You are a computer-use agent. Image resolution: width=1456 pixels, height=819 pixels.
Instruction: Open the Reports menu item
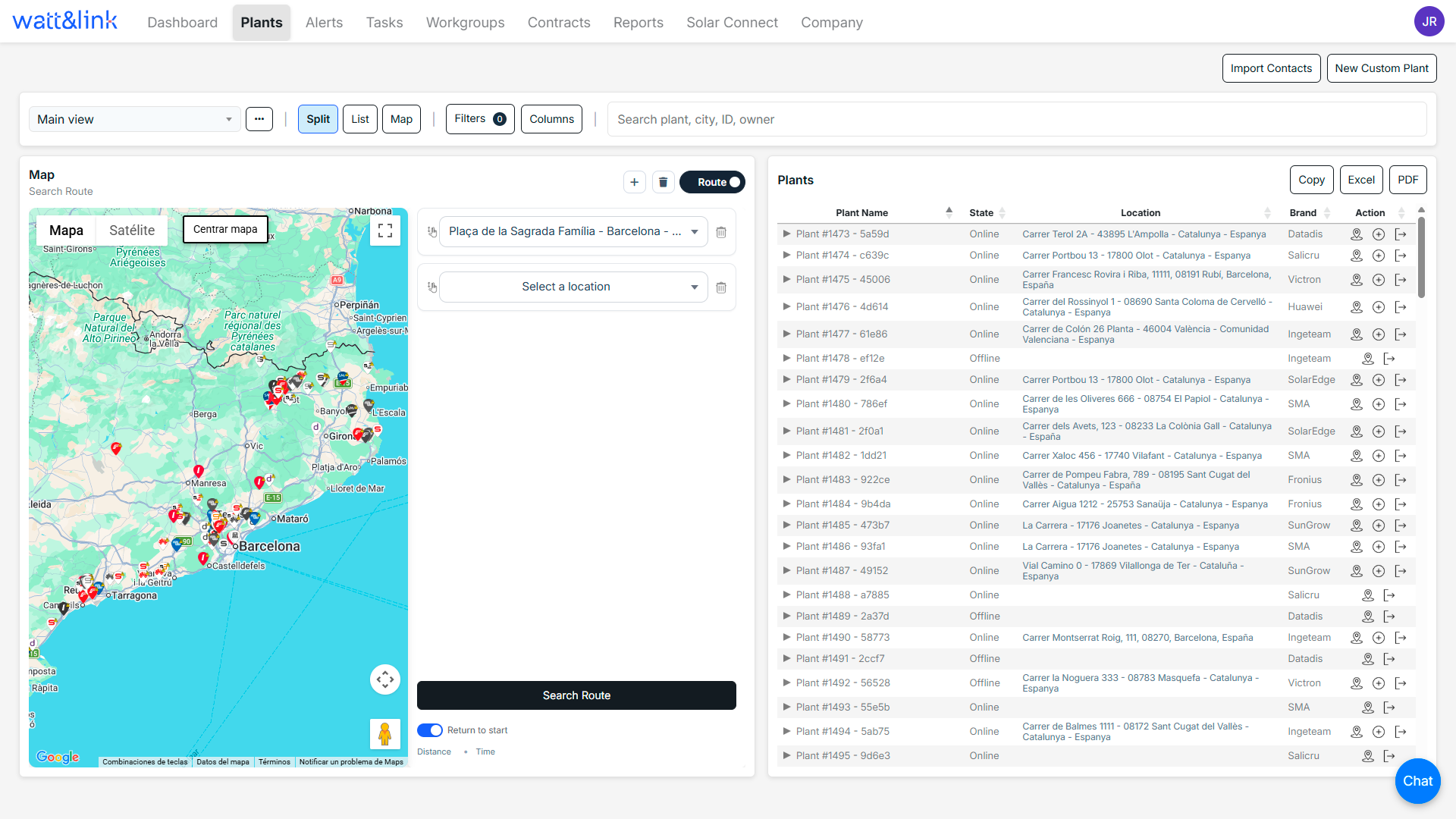coord(638,23)
